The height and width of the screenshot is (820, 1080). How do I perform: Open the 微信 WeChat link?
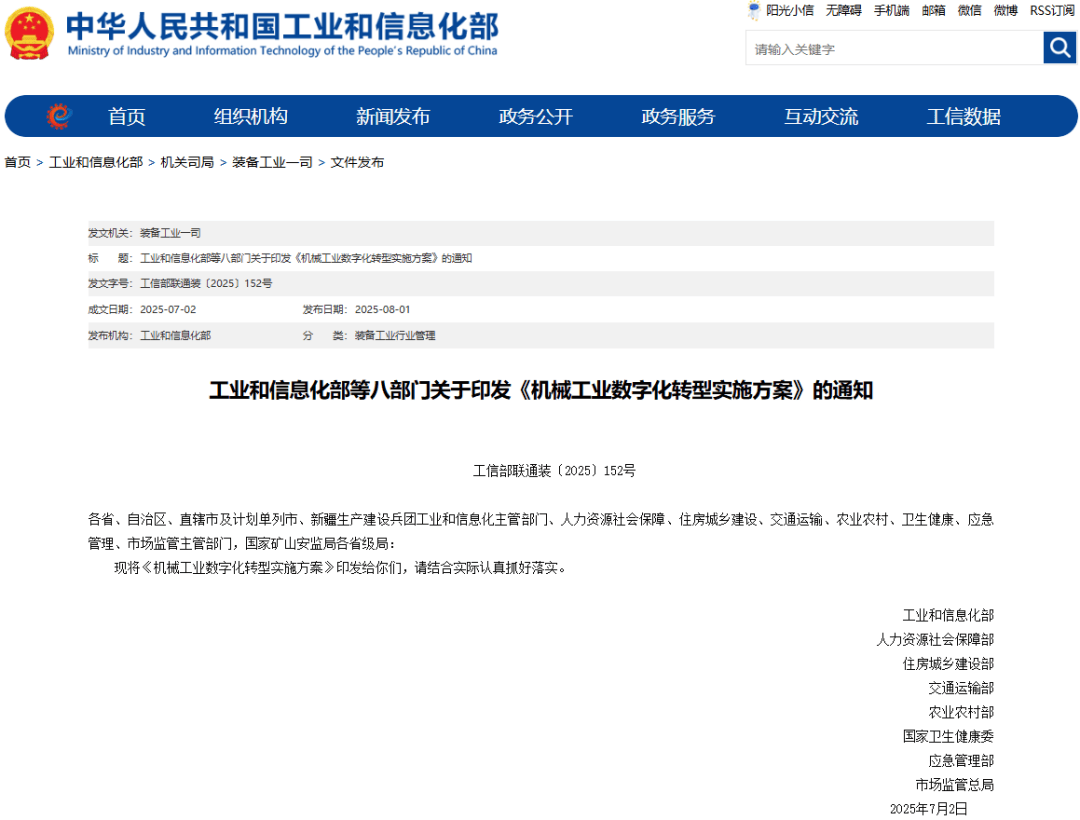pyautogui.click(x=969, y=11)
